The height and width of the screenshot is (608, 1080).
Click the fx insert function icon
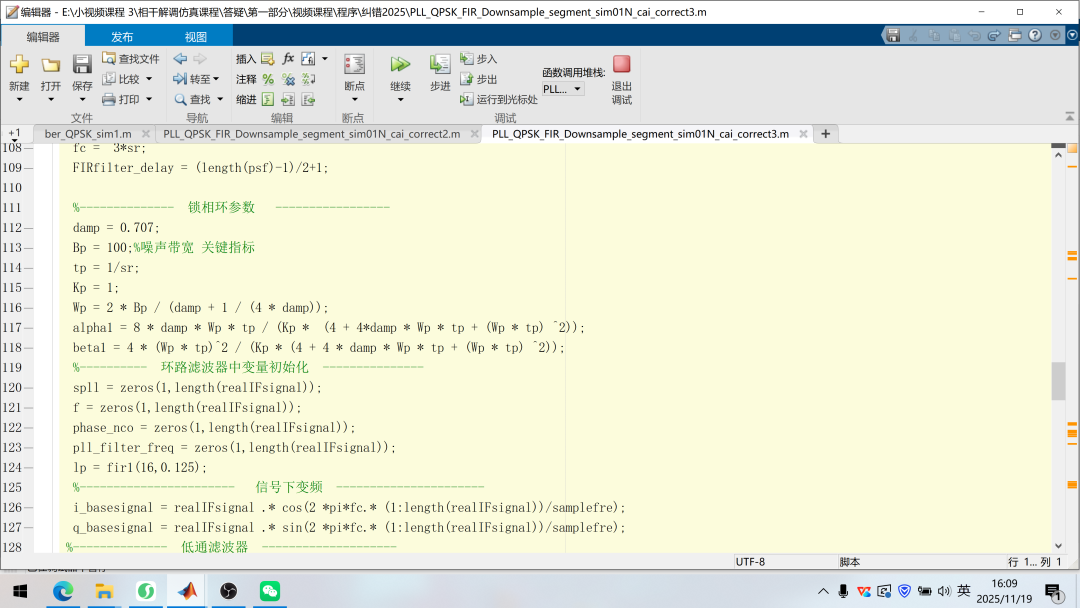[288, 59]
